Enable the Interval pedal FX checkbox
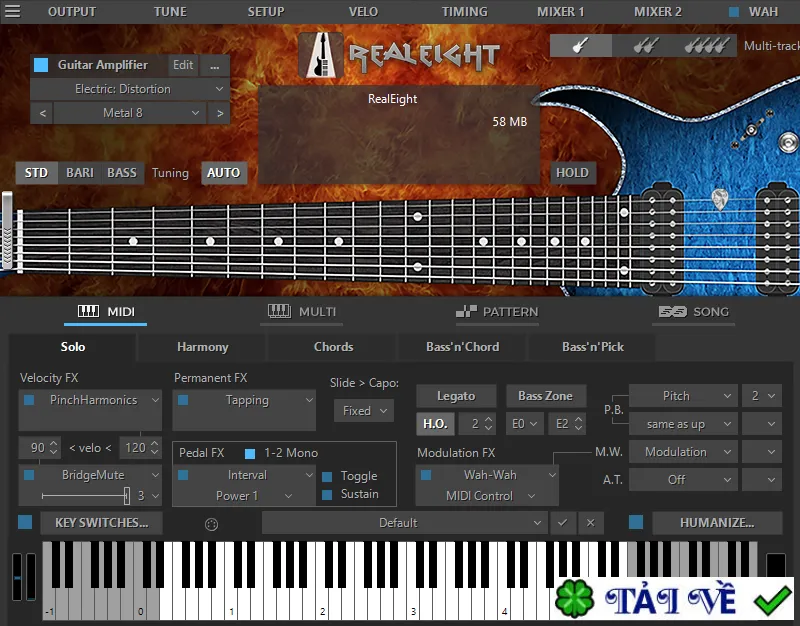This screenshot has height=626, width=800. (x=183, y=475)
